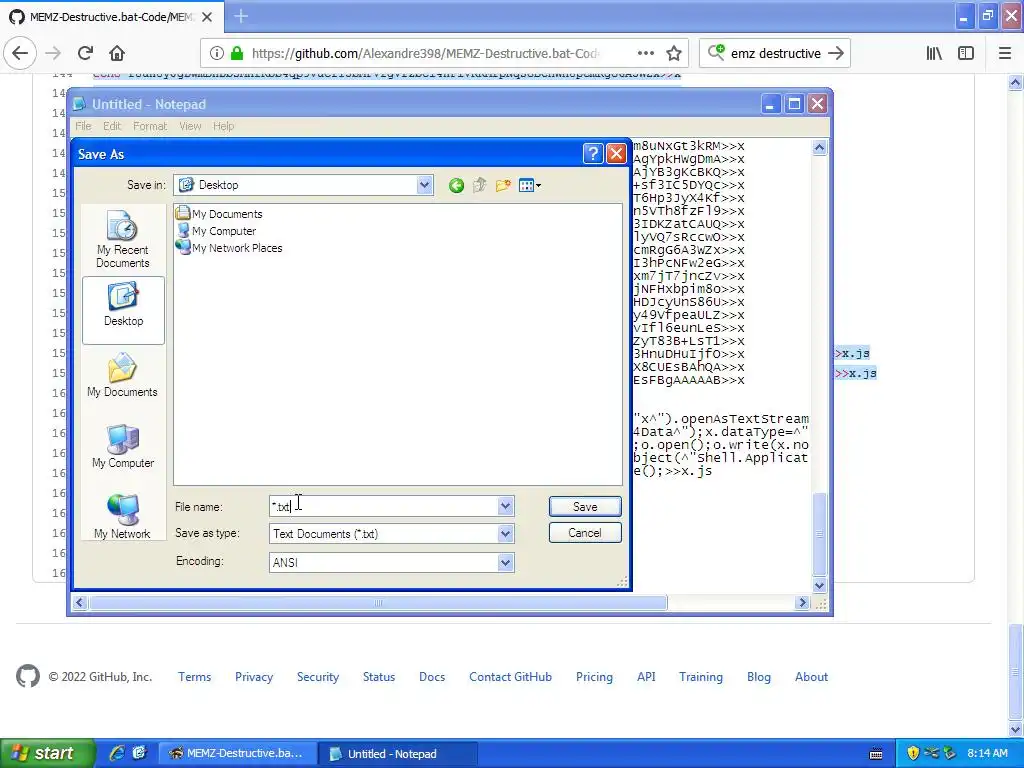
Task: Open GitHub Pricing footer link
Action: tap(594, 677)
